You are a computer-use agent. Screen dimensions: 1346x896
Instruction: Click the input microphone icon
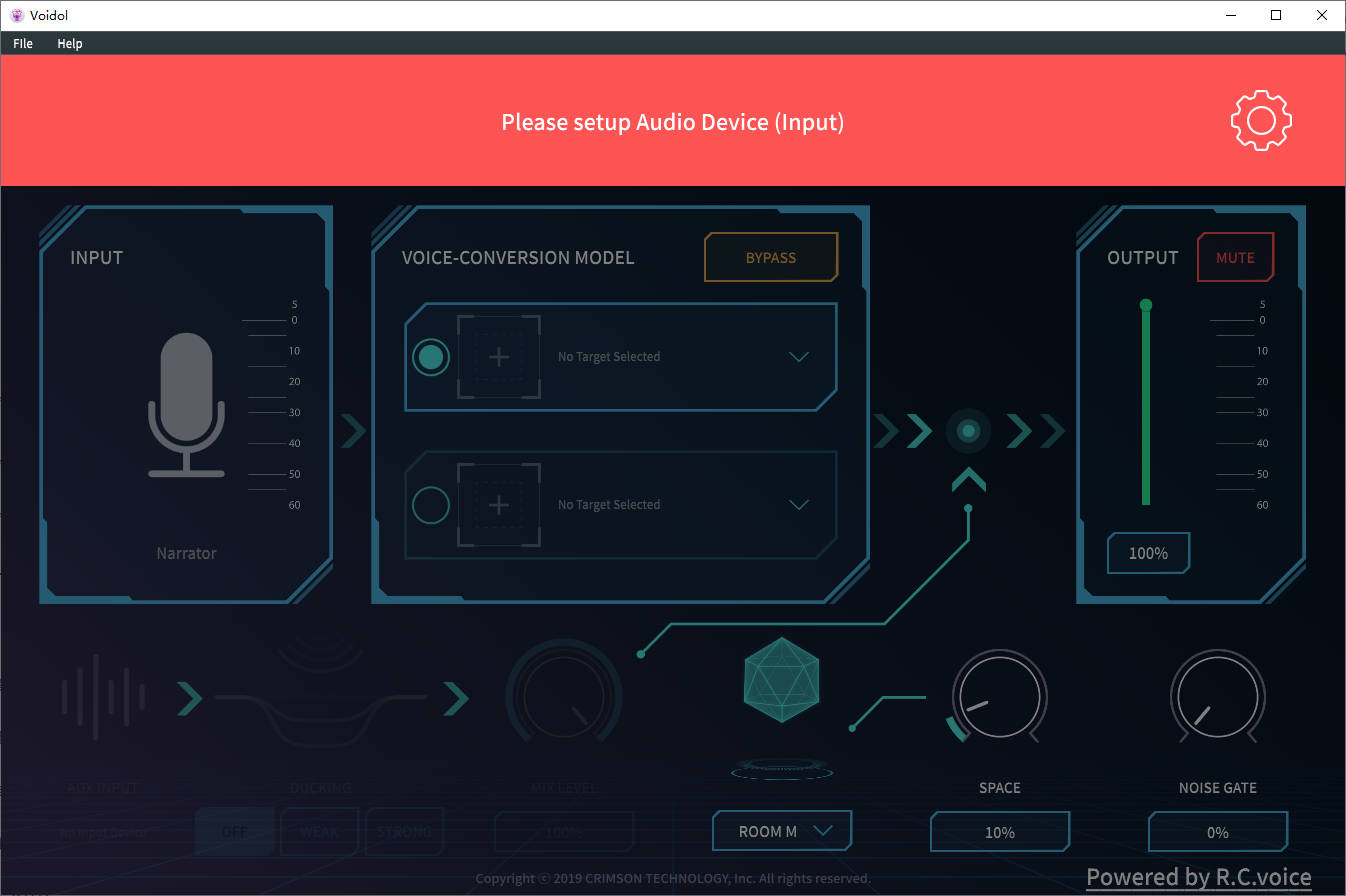pos(186,404)
